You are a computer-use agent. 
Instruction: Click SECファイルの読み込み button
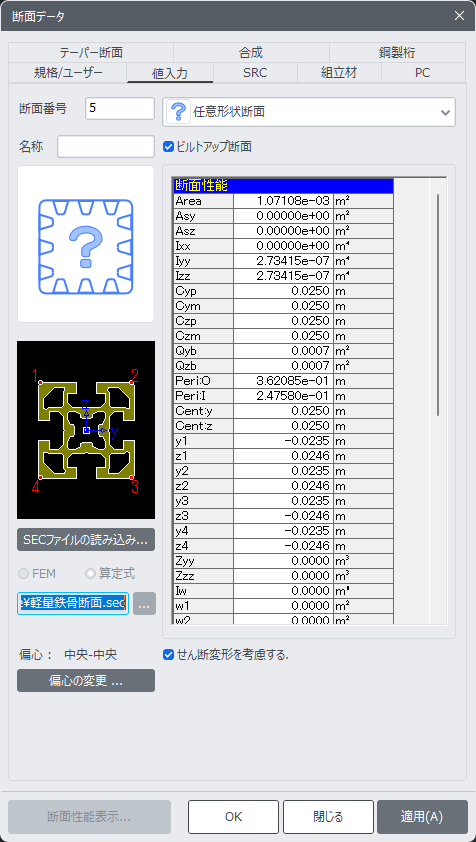coord(86,540)
